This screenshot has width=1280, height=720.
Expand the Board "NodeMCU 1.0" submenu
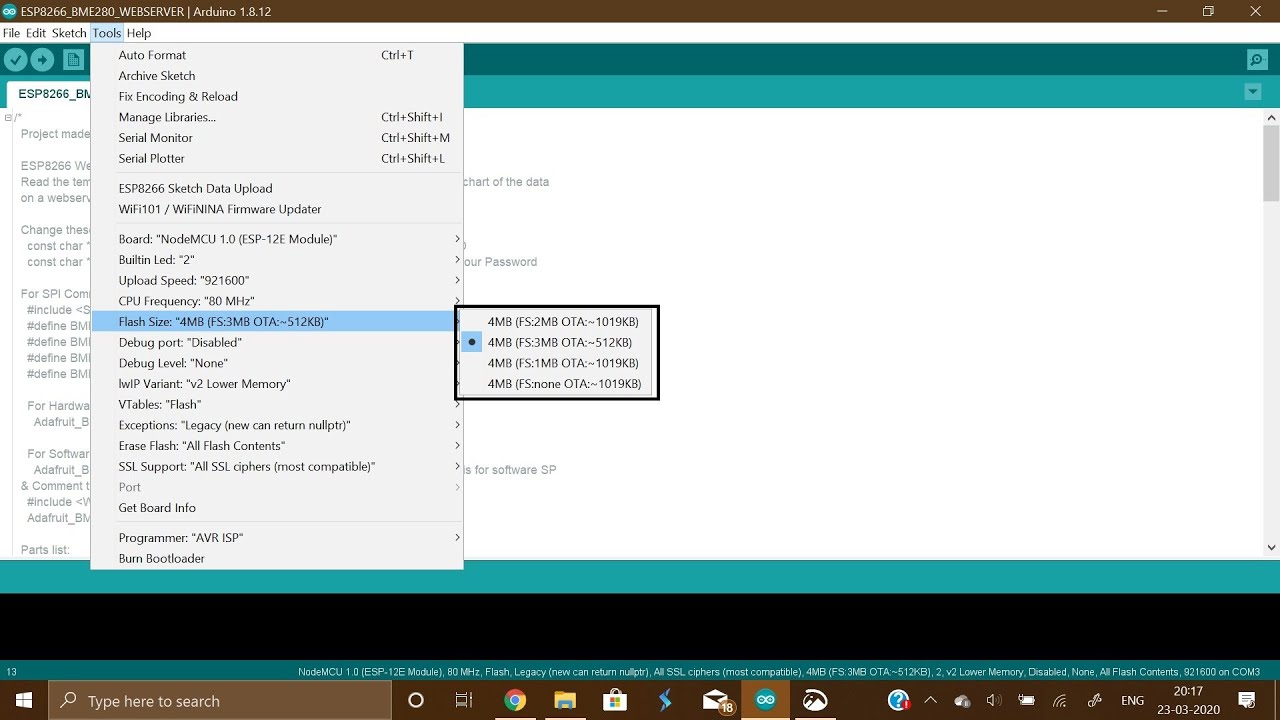click(x=277, y=239)
